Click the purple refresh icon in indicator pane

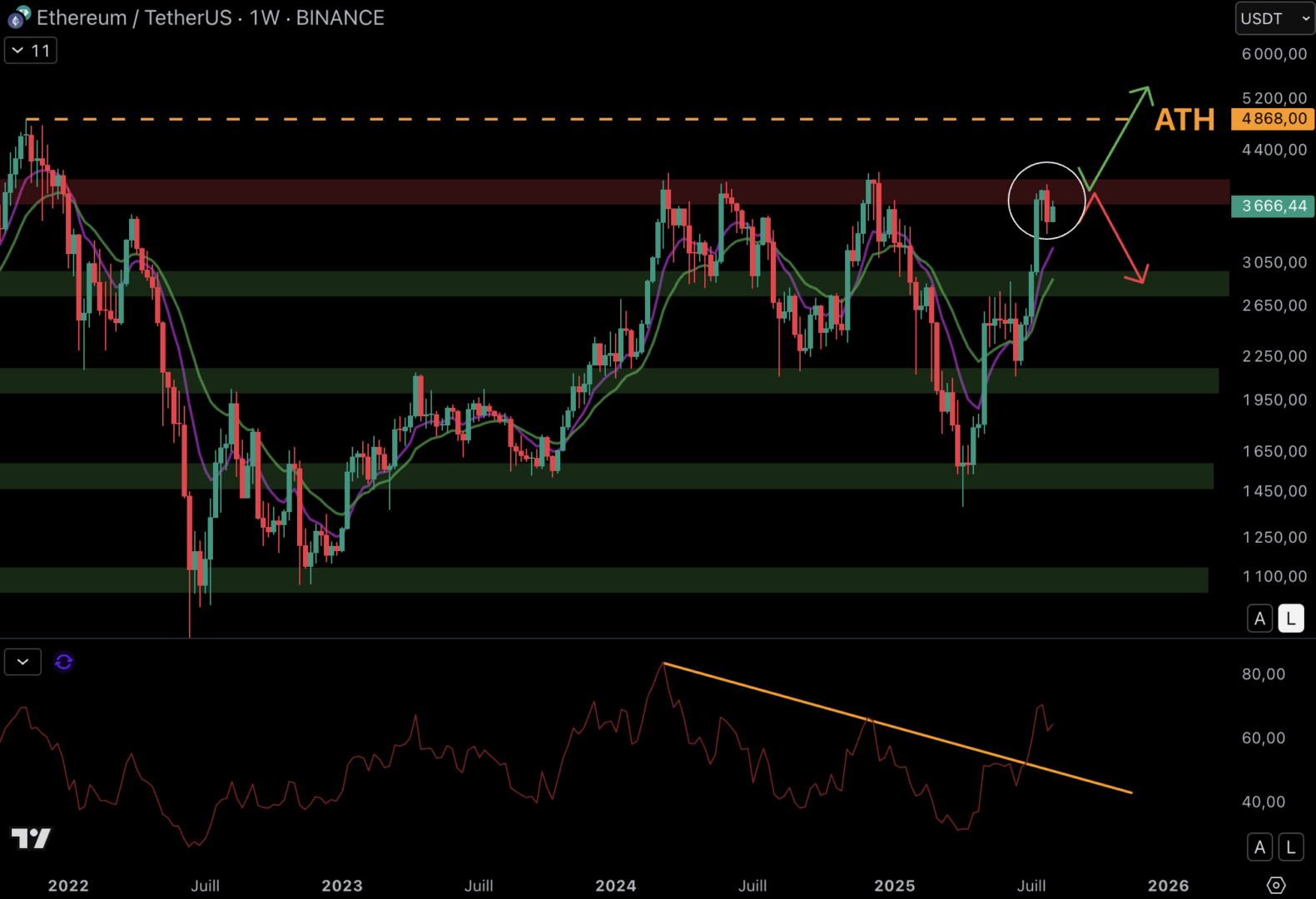coord(63,662)
